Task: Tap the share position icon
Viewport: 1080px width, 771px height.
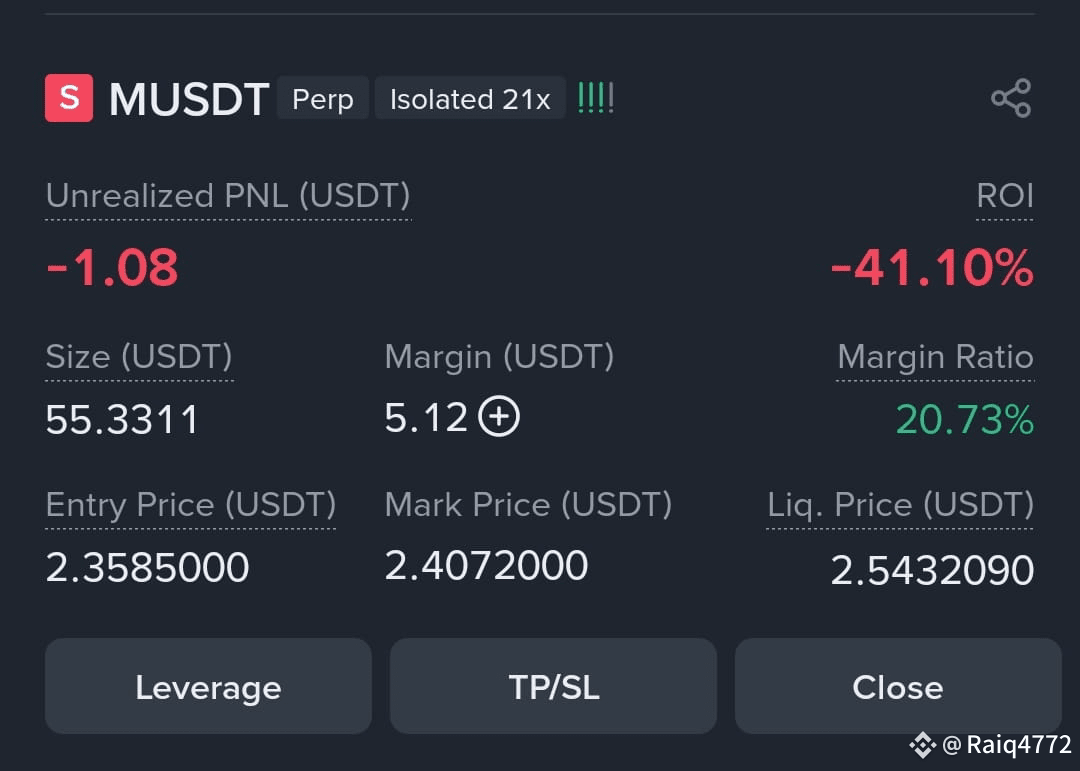Action: [1011, 98]
